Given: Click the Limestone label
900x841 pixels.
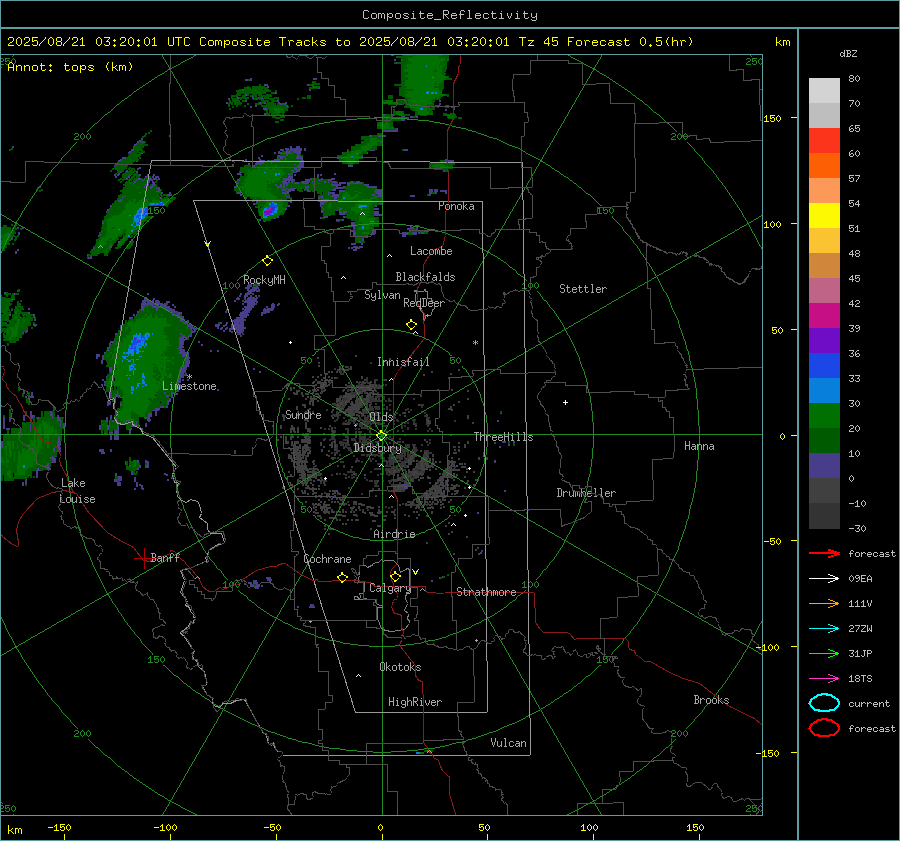Looking at the screenshot, I should 189,386.
